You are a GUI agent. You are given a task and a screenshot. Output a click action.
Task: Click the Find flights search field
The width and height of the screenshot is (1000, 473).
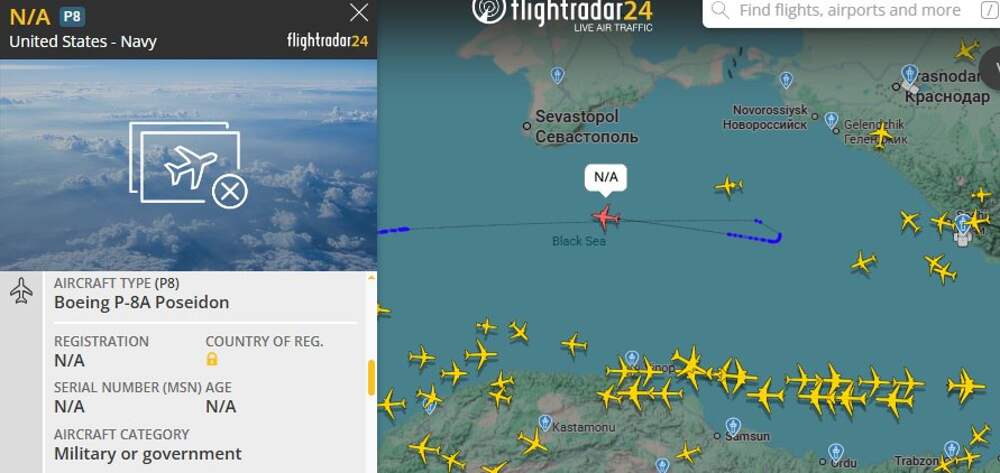click(x=850, y=11)
